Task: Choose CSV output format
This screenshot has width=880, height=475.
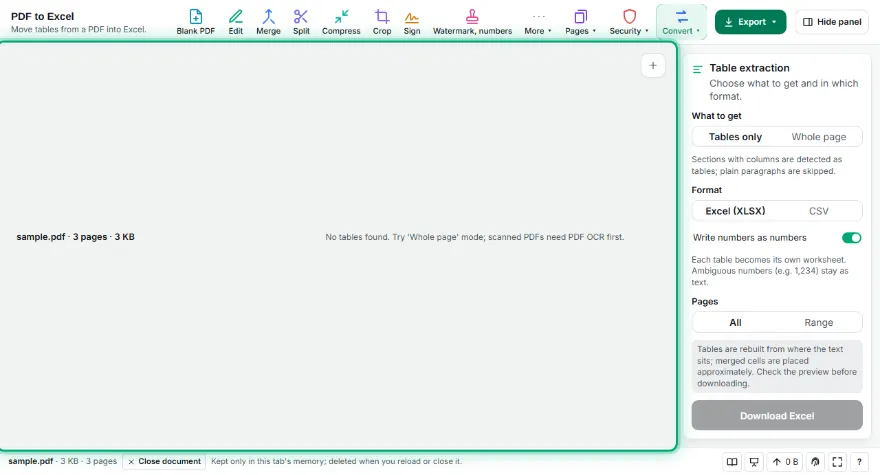Action: 818,211
